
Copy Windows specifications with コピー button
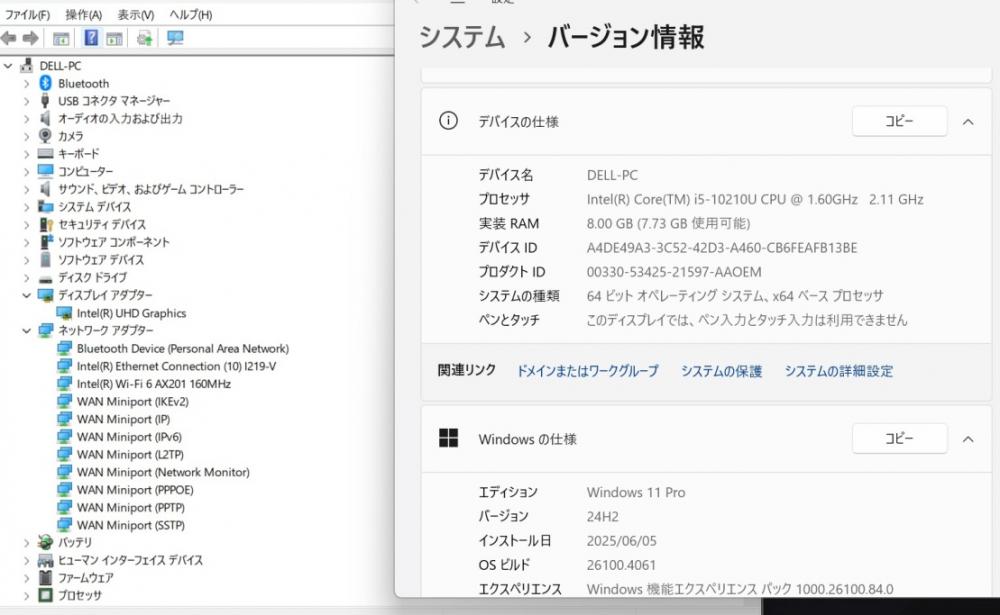coord(899,439)
